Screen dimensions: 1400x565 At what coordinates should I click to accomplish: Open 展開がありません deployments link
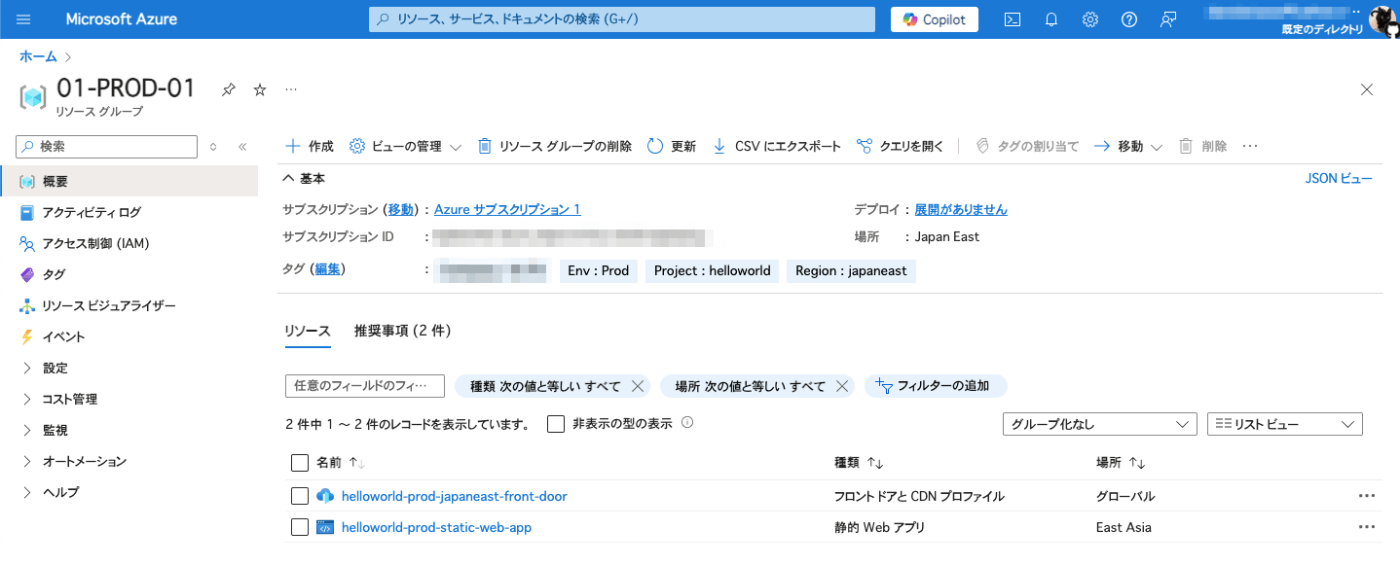coord(961,209)
